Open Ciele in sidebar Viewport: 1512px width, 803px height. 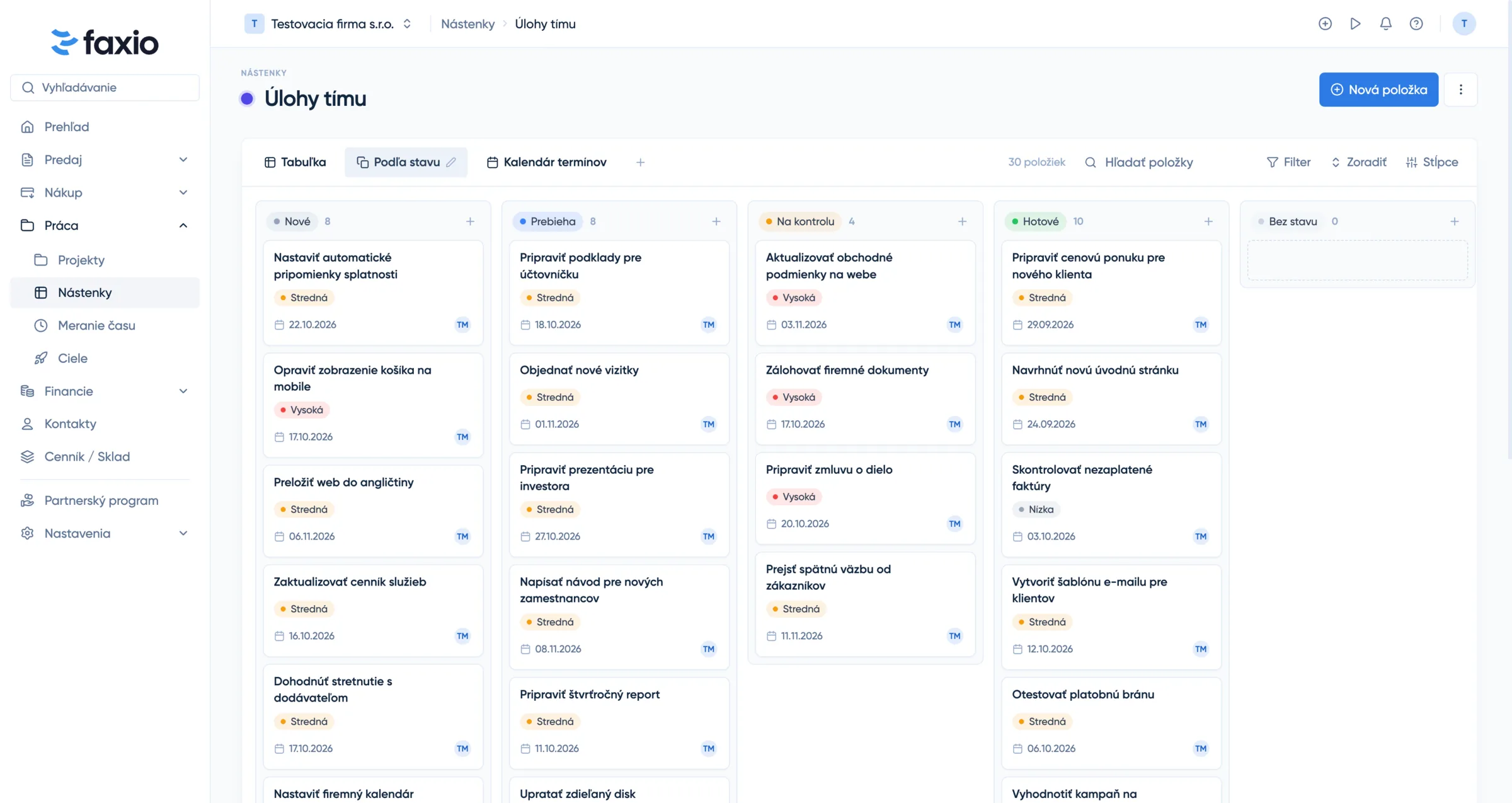pyautogui.click(x=105, y=358)
